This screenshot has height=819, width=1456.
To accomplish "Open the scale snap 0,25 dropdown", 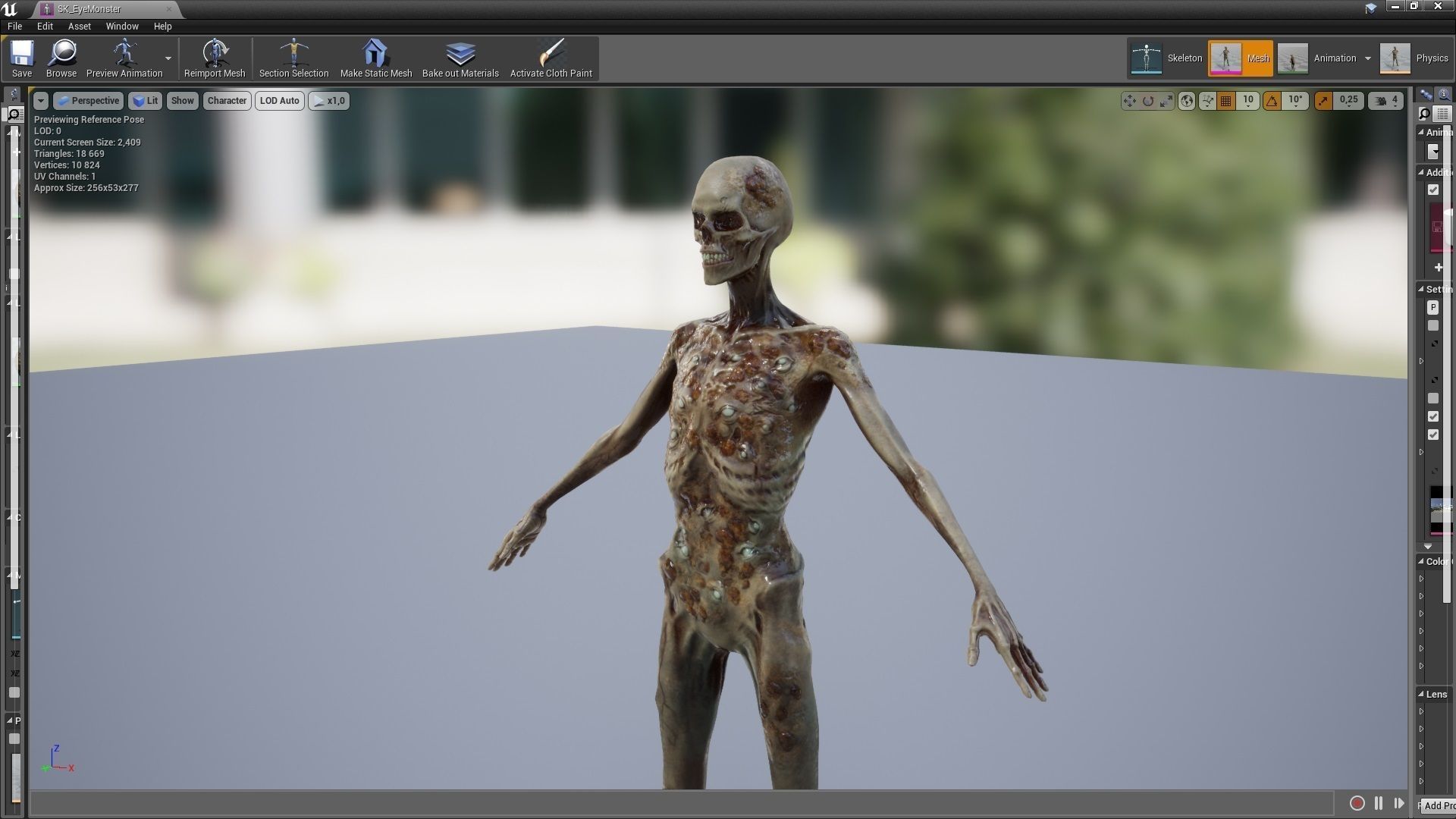I will pos(1348,101).
